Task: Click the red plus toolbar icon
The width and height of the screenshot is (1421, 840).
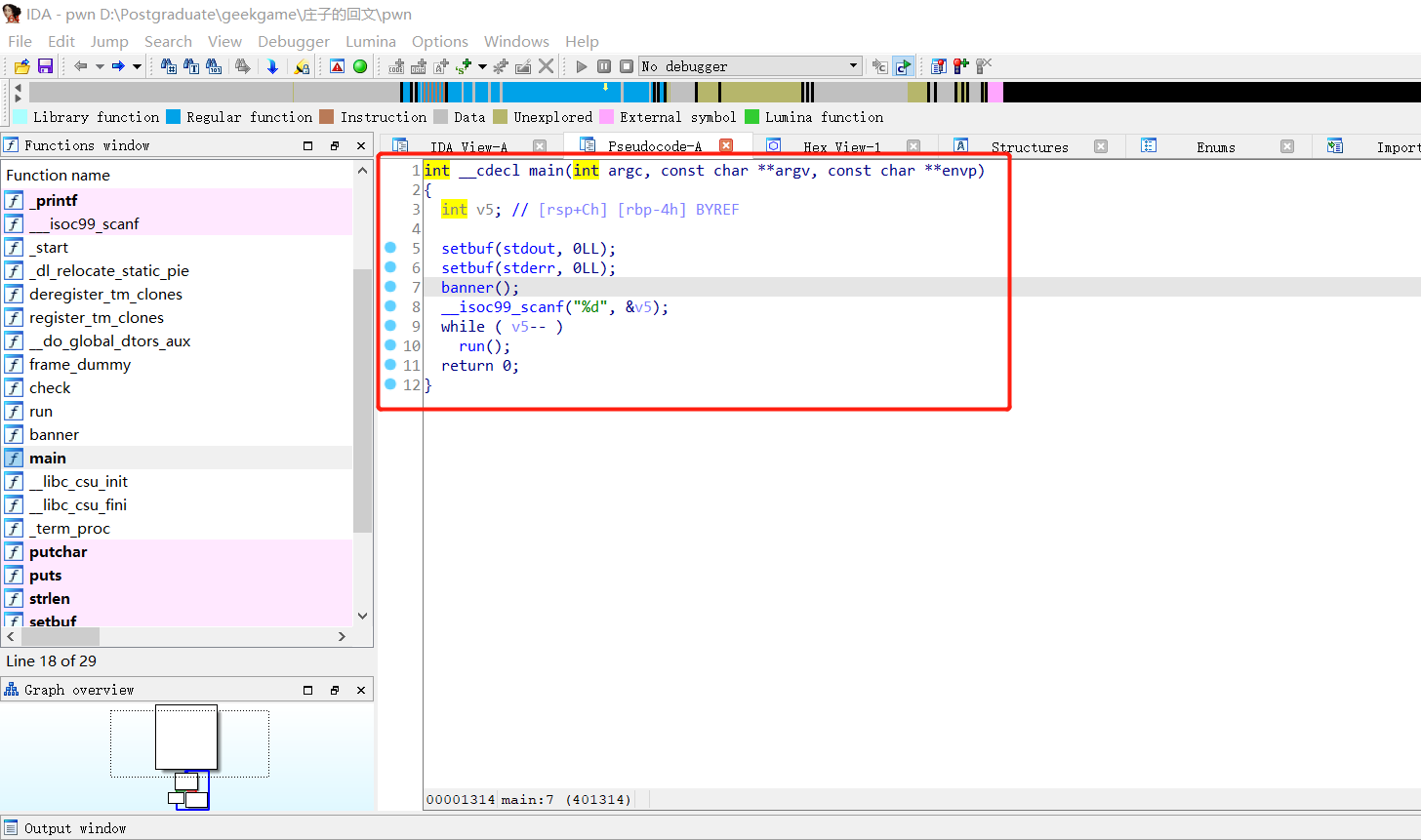Action: click(x=961, y=66)
